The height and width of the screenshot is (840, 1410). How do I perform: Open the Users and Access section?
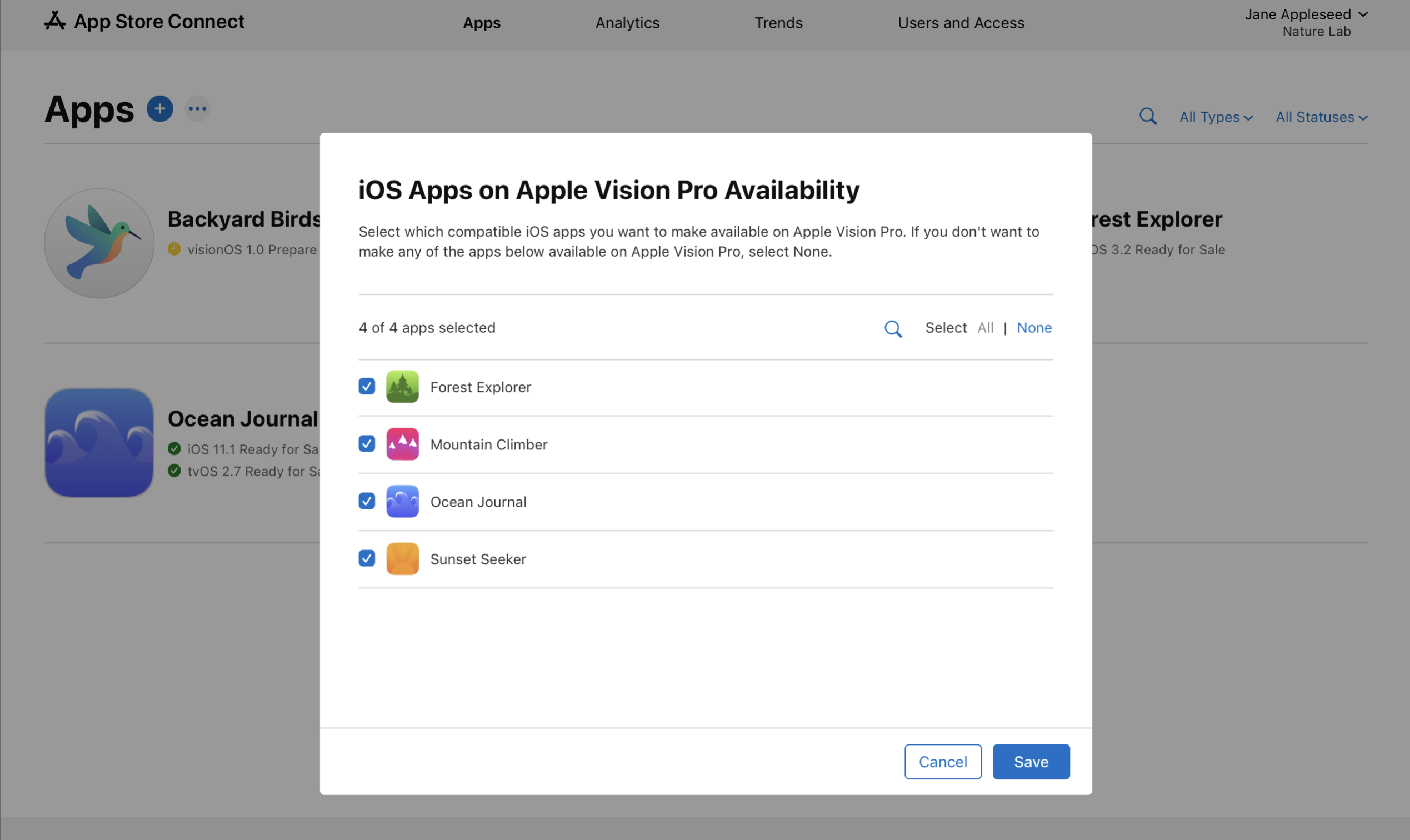(961, 23)
